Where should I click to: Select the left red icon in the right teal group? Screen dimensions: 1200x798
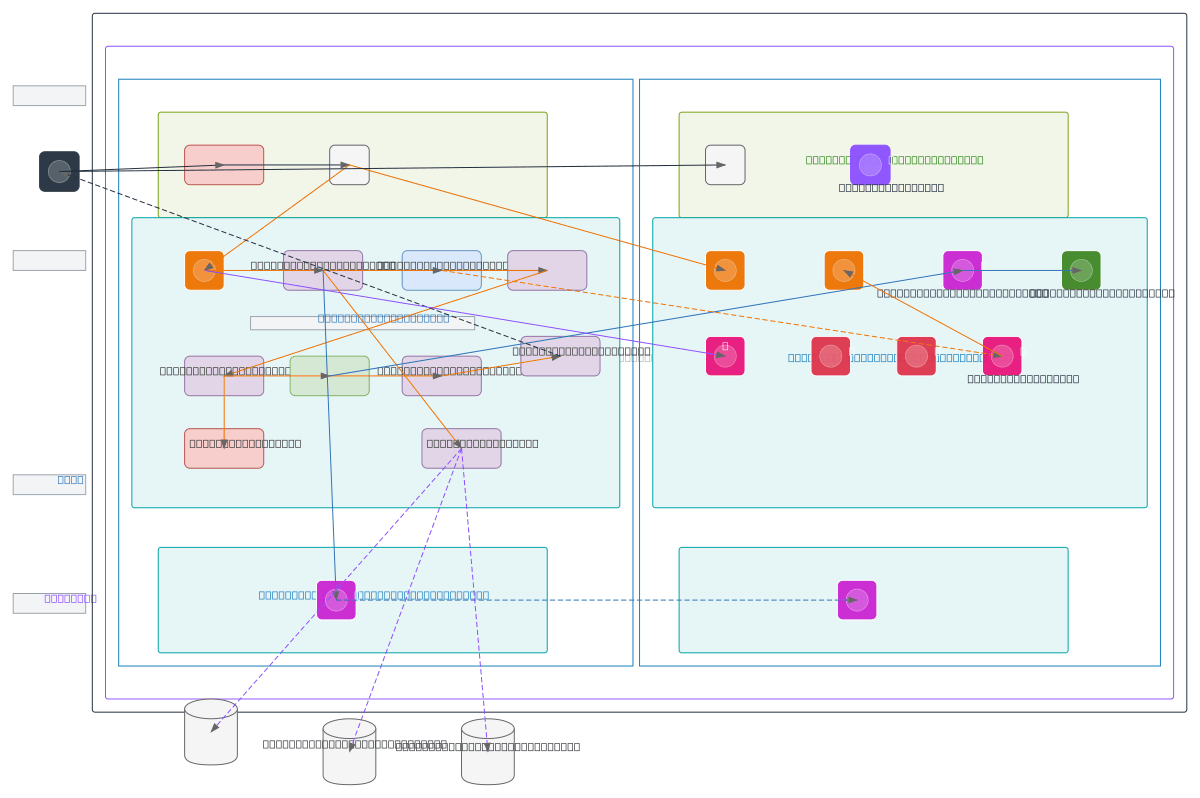click(x=831, y=356)
